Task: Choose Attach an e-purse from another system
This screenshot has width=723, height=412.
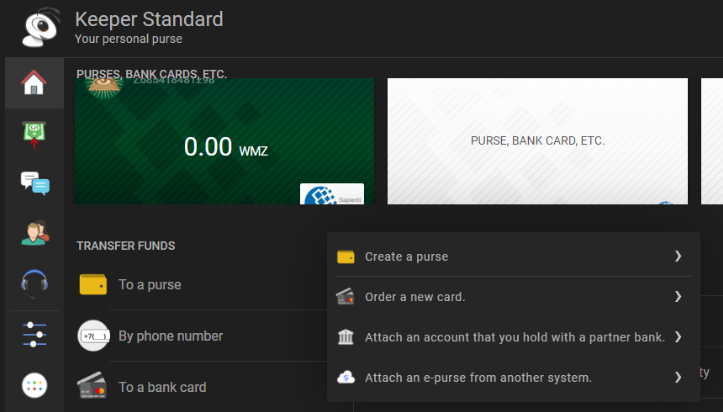Action: click(478, 378)
